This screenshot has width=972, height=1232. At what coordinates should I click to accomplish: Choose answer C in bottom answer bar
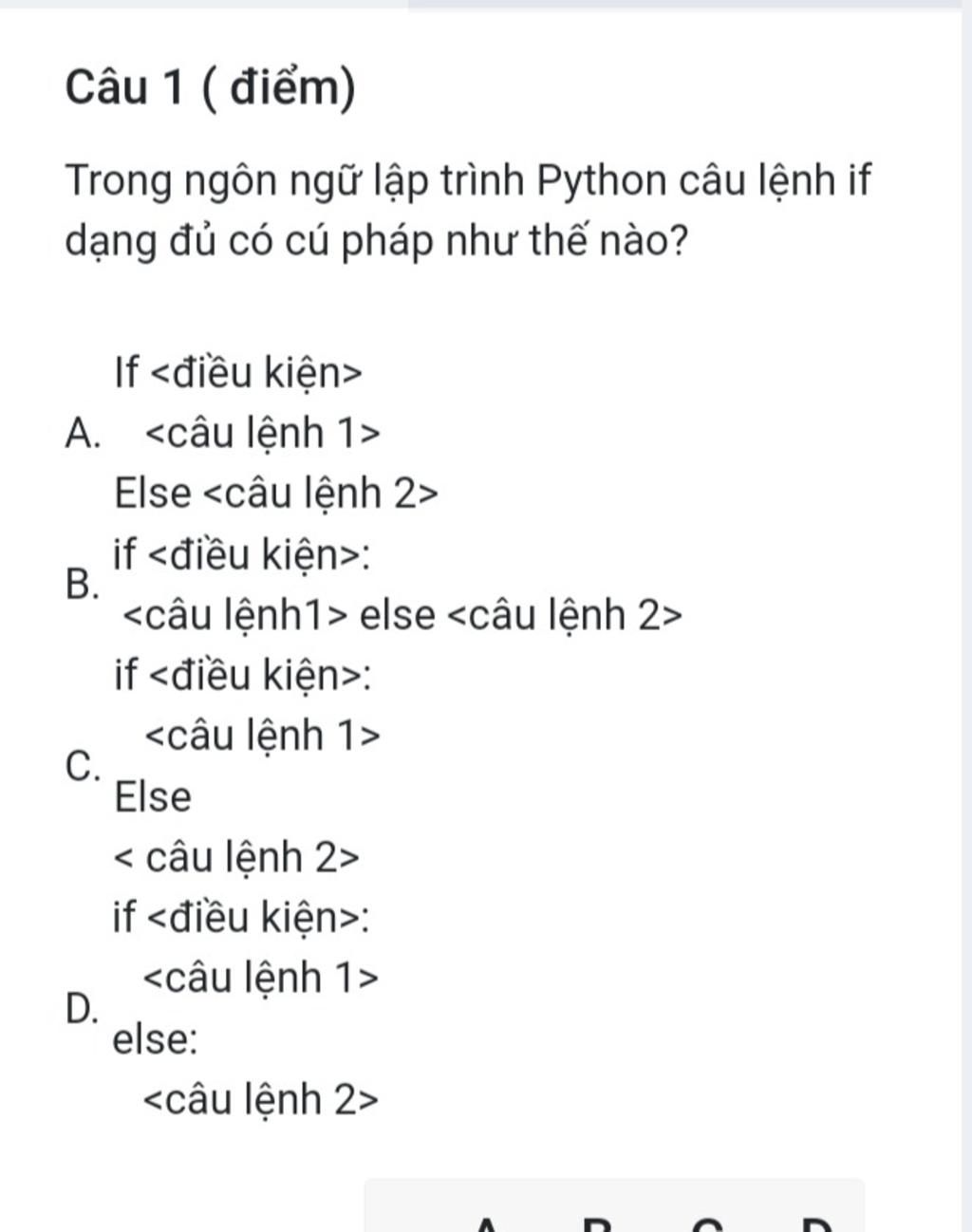click(x=706, y=1223)
